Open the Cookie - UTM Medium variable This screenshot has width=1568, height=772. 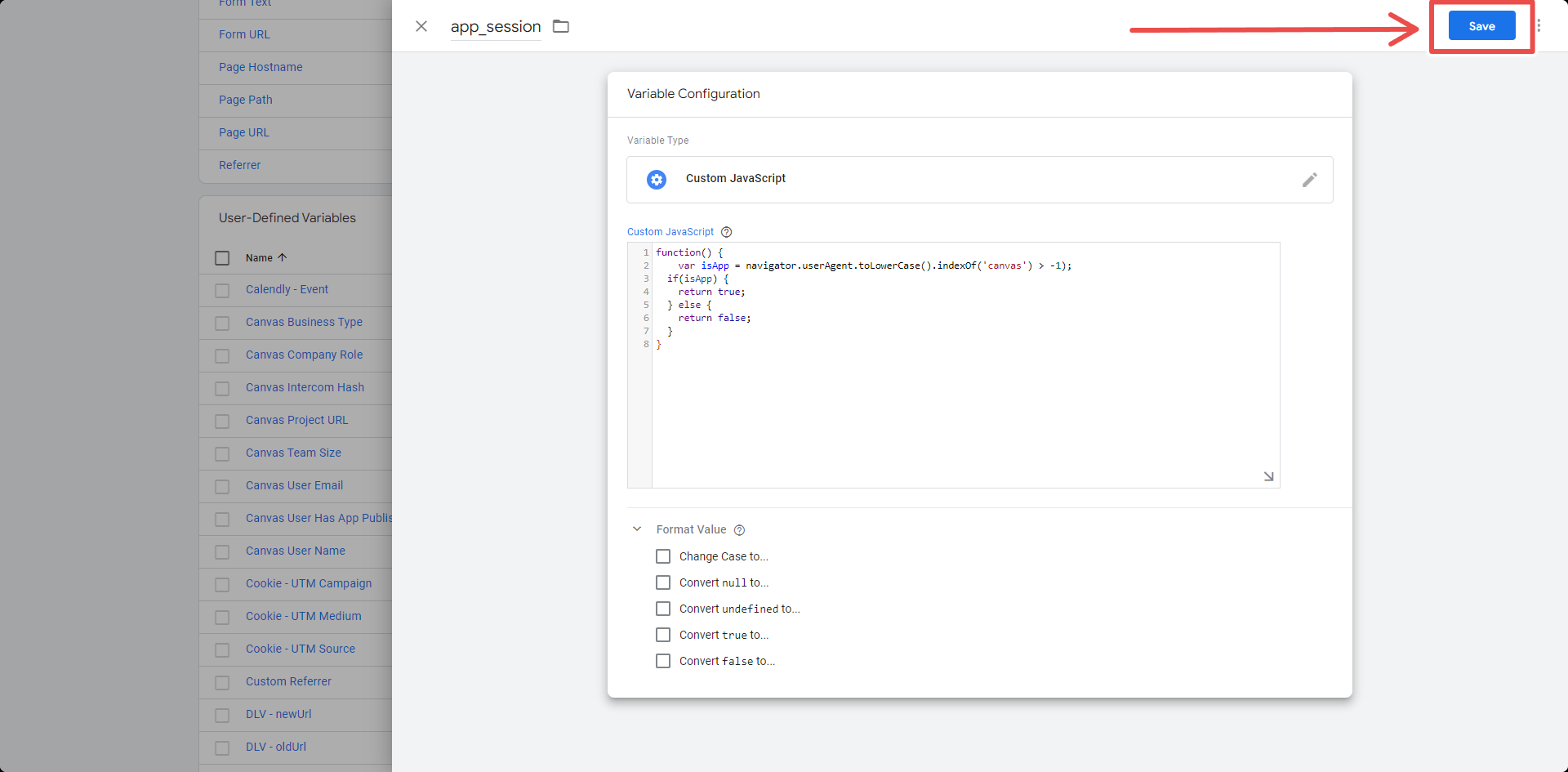pyautogui.click(x=304, y=616)
